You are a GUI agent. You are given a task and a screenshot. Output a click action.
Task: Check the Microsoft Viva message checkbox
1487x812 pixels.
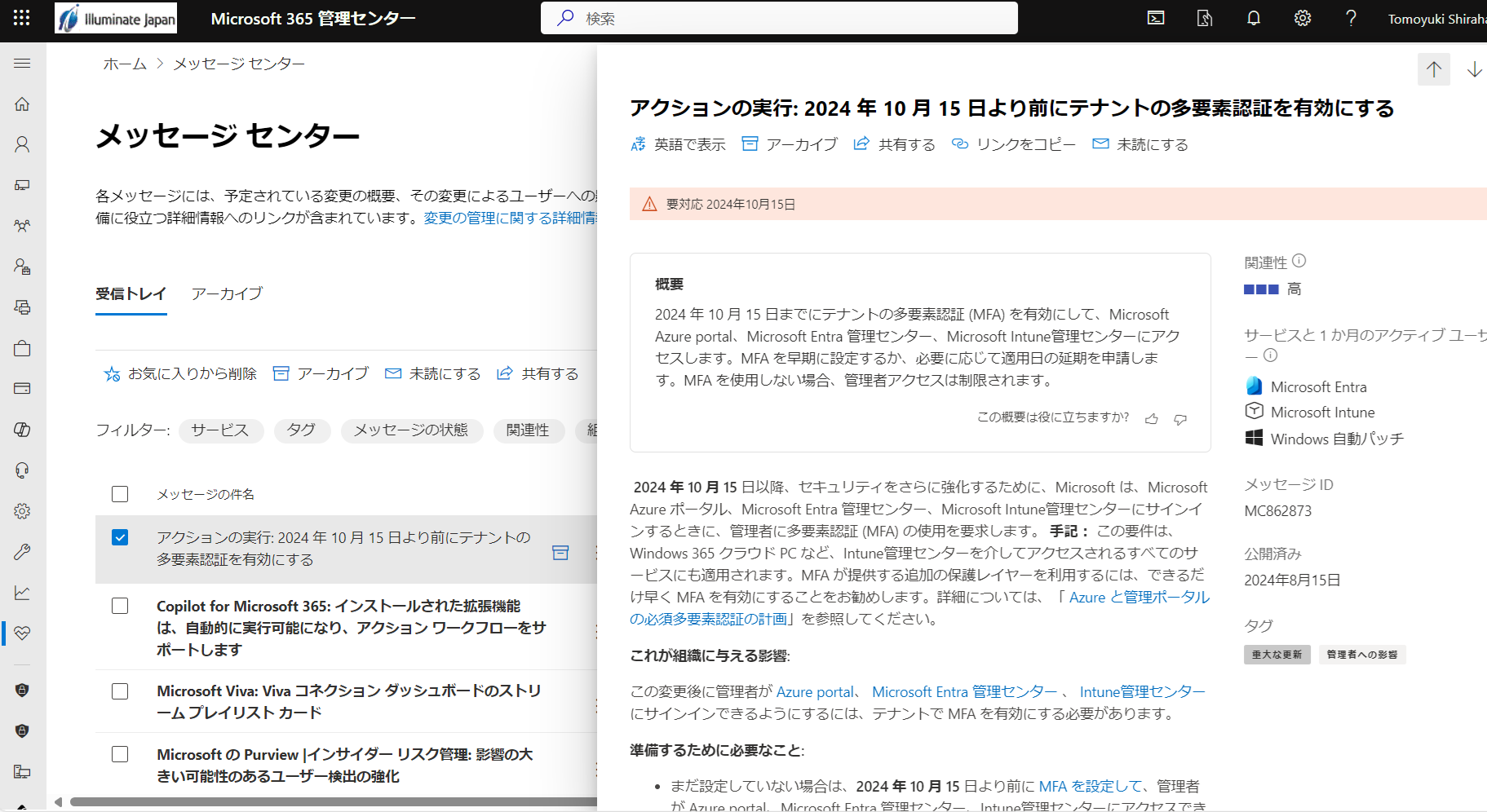(120, 691)
